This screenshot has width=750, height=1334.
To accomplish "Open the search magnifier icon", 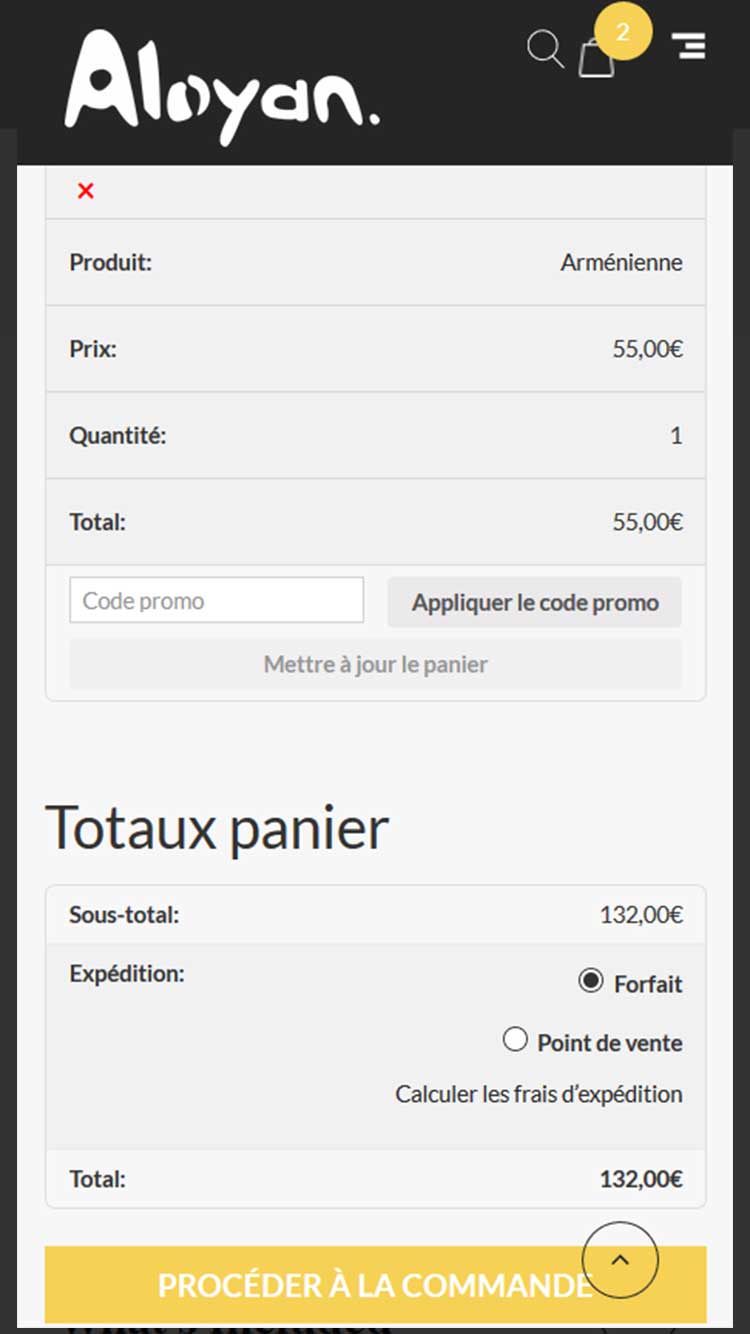I will tap(545, 49).
